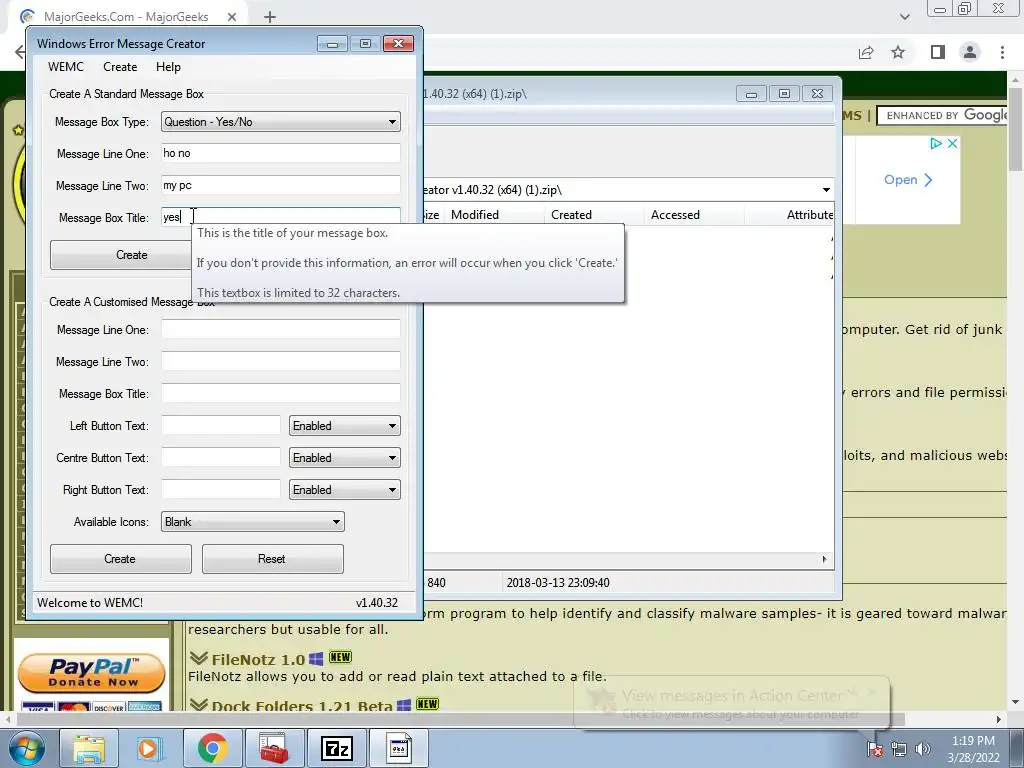Open Chrome three-dot menu
The width and height of the screenshot is (1024, 768).
point(1002,52)
